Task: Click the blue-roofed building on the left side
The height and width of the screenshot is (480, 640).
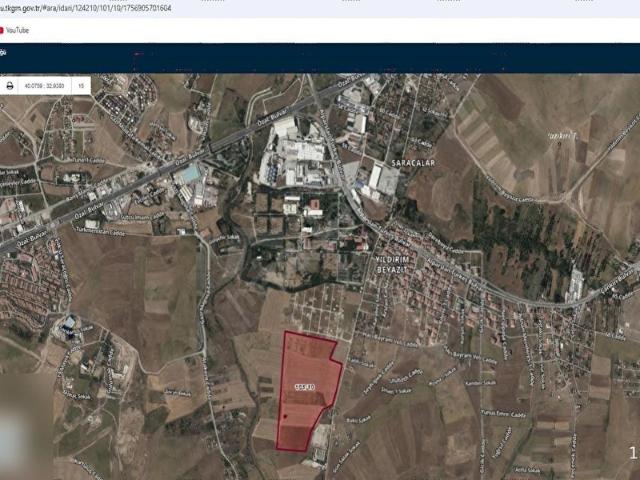Action: pyautogui.click(x=70, y=323)
